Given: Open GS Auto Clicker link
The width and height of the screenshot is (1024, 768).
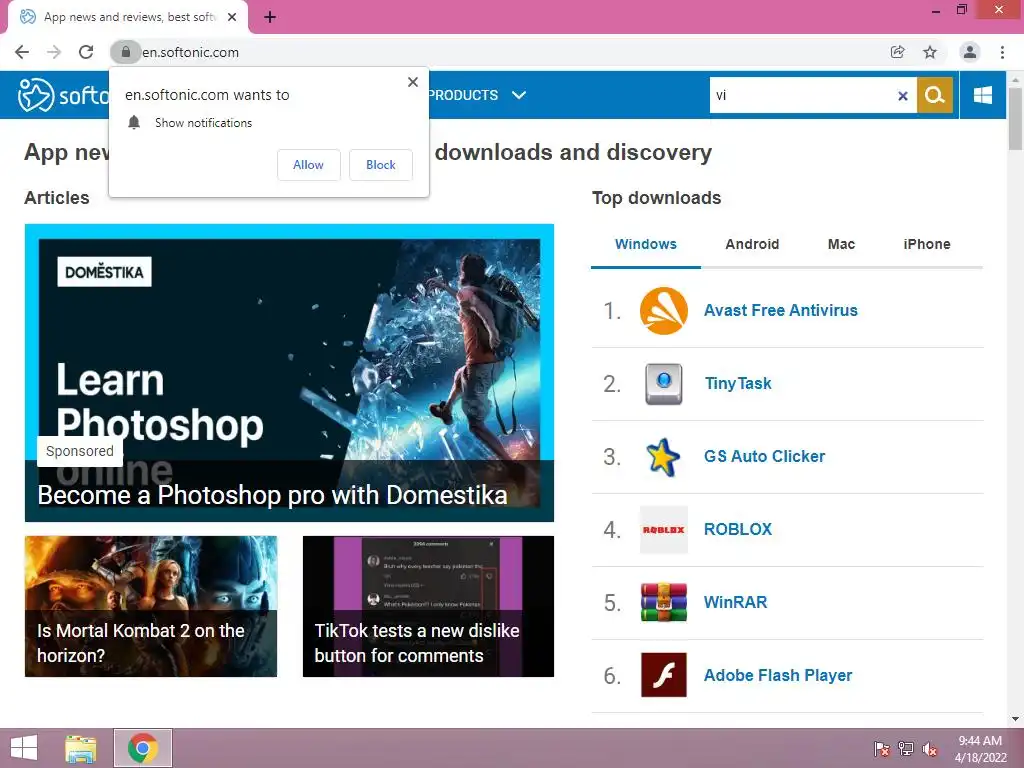Looking at the screenshot, I should (x=764, y=456).
